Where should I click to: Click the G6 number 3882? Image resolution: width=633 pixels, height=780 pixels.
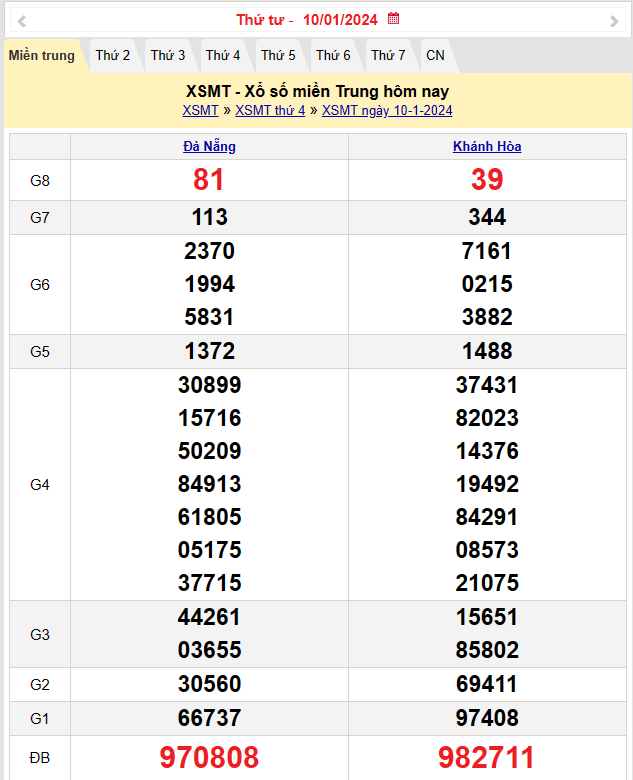pos(487,317)
